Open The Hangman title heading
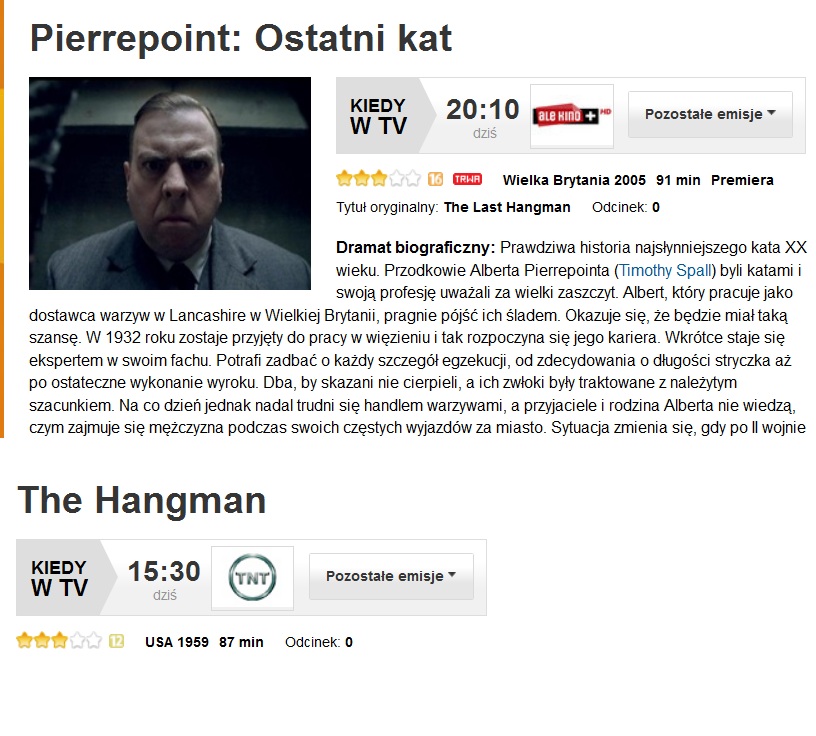Viewport: 816px width, 736px height. (x=142, y=500)
